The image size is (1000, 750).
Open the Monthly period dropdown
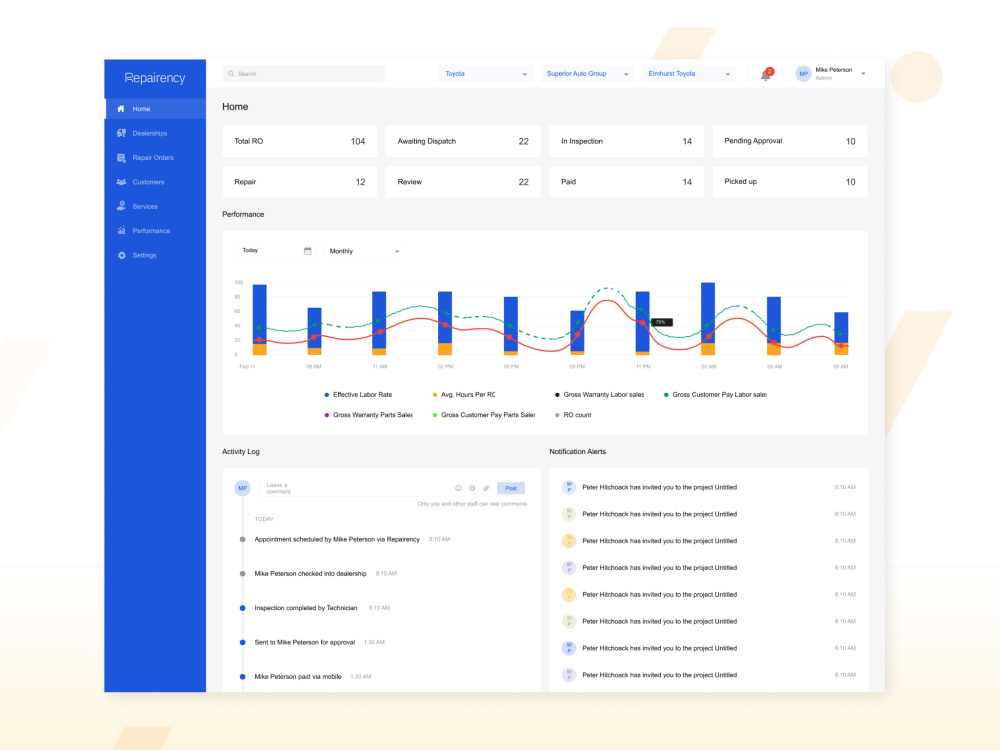click(x=365, y=251)
